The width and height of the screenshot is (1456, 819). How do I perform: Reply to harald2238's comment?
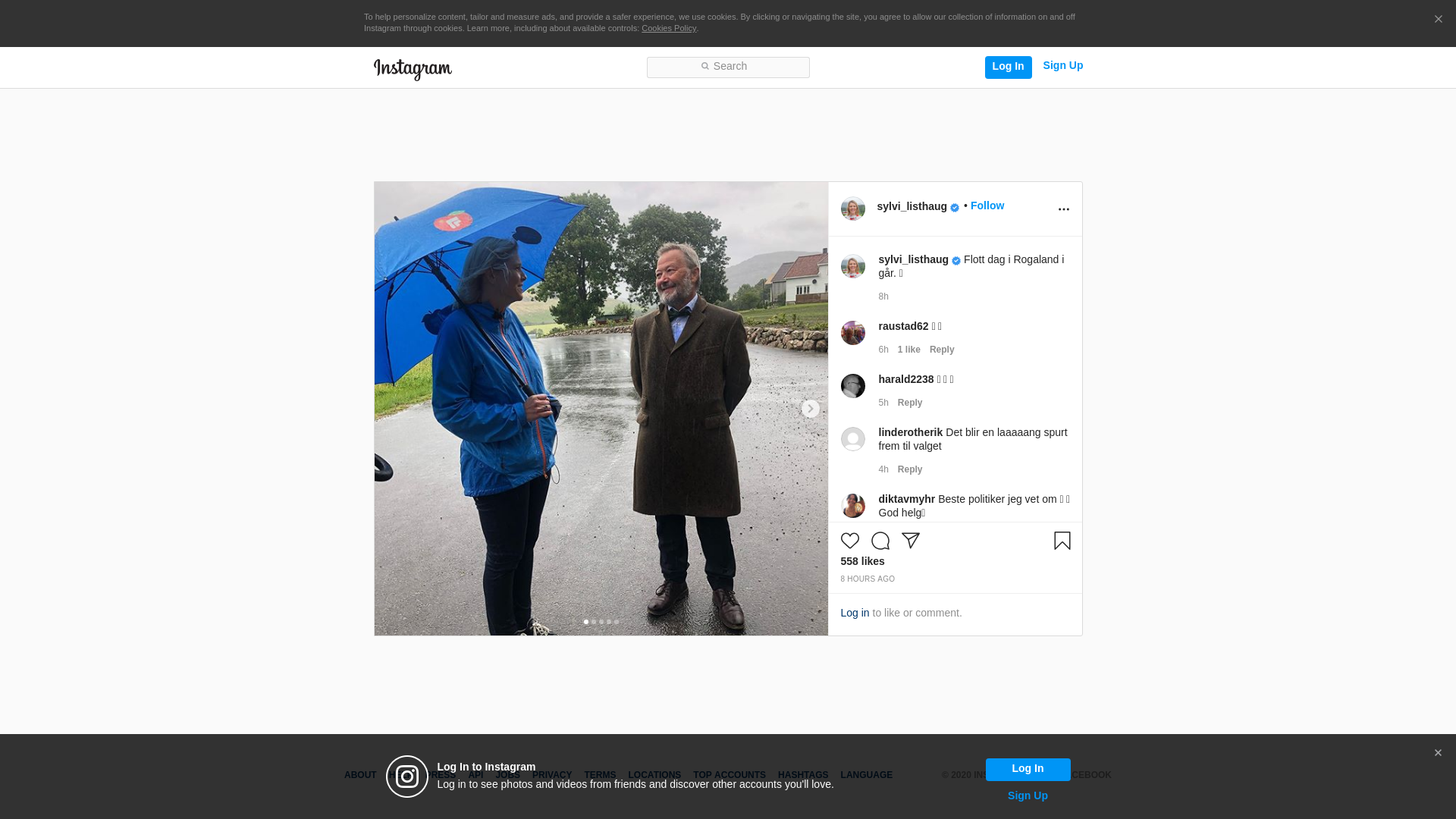[x=910, y=403]
